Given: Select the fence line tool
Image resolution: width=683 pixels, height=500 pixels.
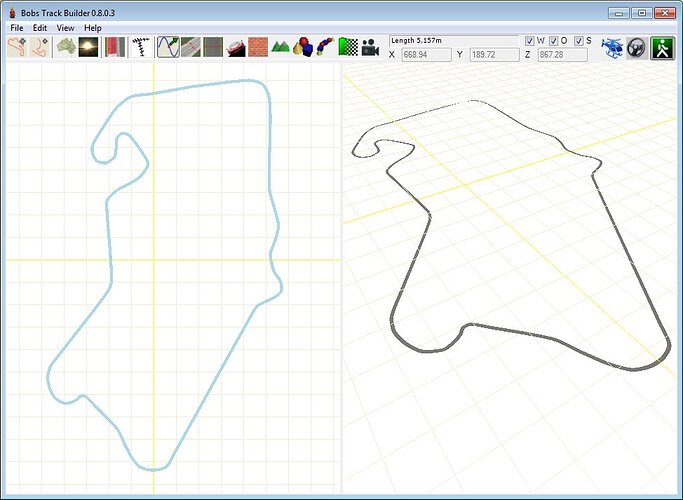Looking at the screenshot, I should click(x=141, y=47).
